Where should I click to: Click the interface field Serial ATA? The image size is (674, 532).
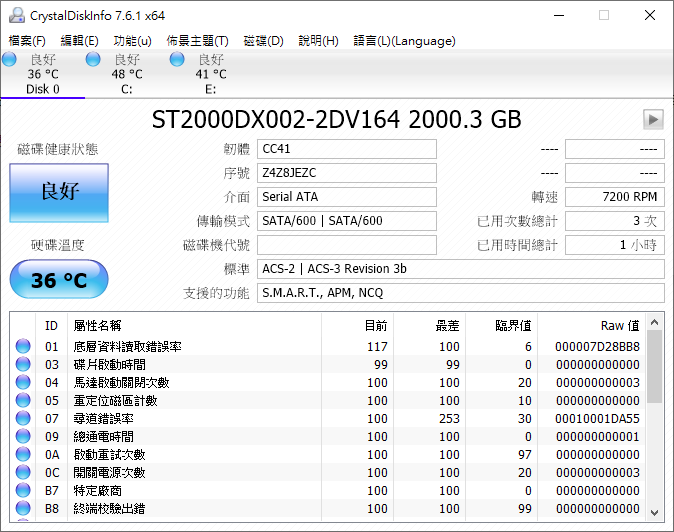[x=347, y=197]
